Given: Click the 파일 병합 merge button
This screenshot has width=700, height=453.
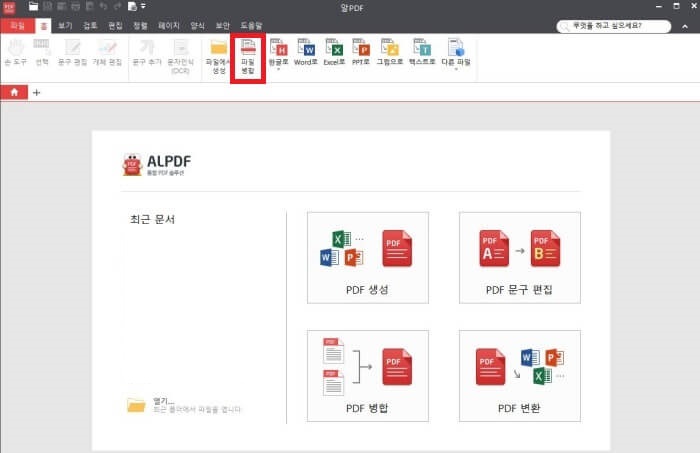Looking at the screenshot, I should (248, 57).
